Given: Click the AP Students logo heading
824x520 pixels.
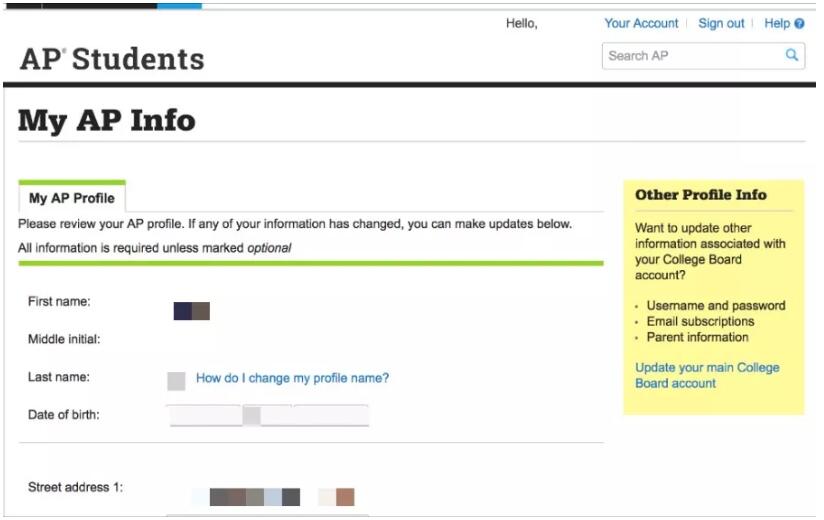Looking at the screenshot, I should tap(112, 59).
